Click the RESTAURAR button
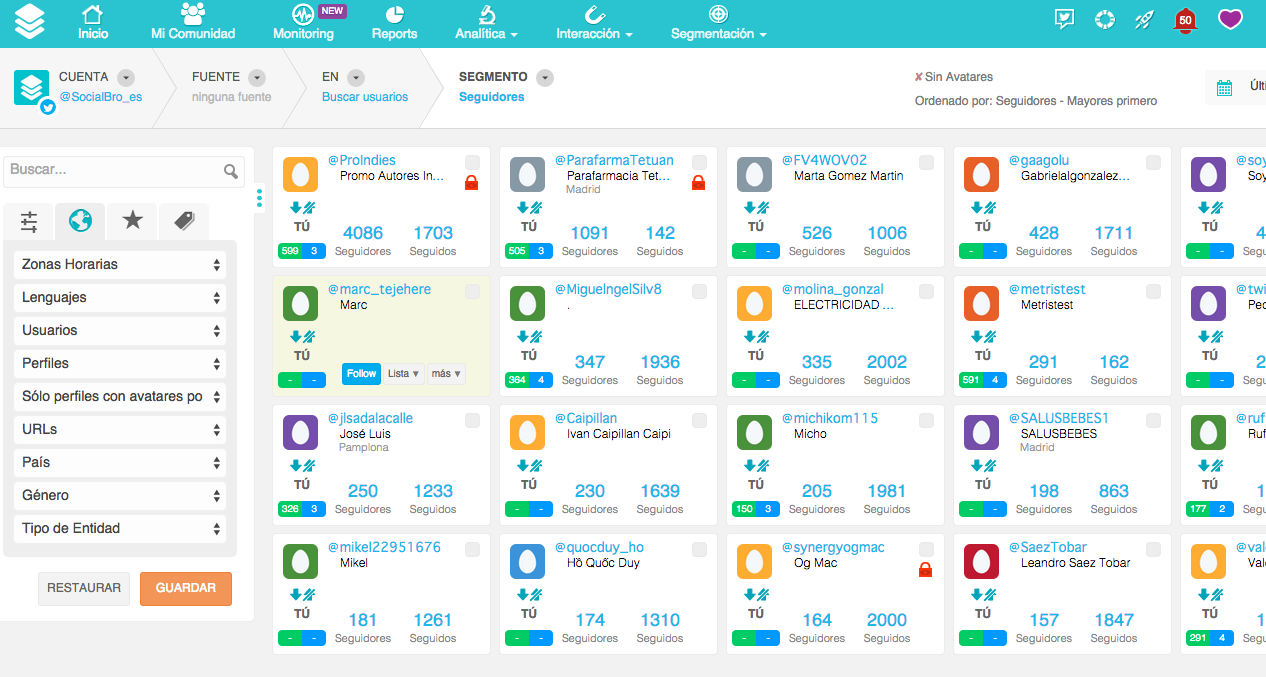The width and height of the screenshot is (1266, 677). (84, 589)
